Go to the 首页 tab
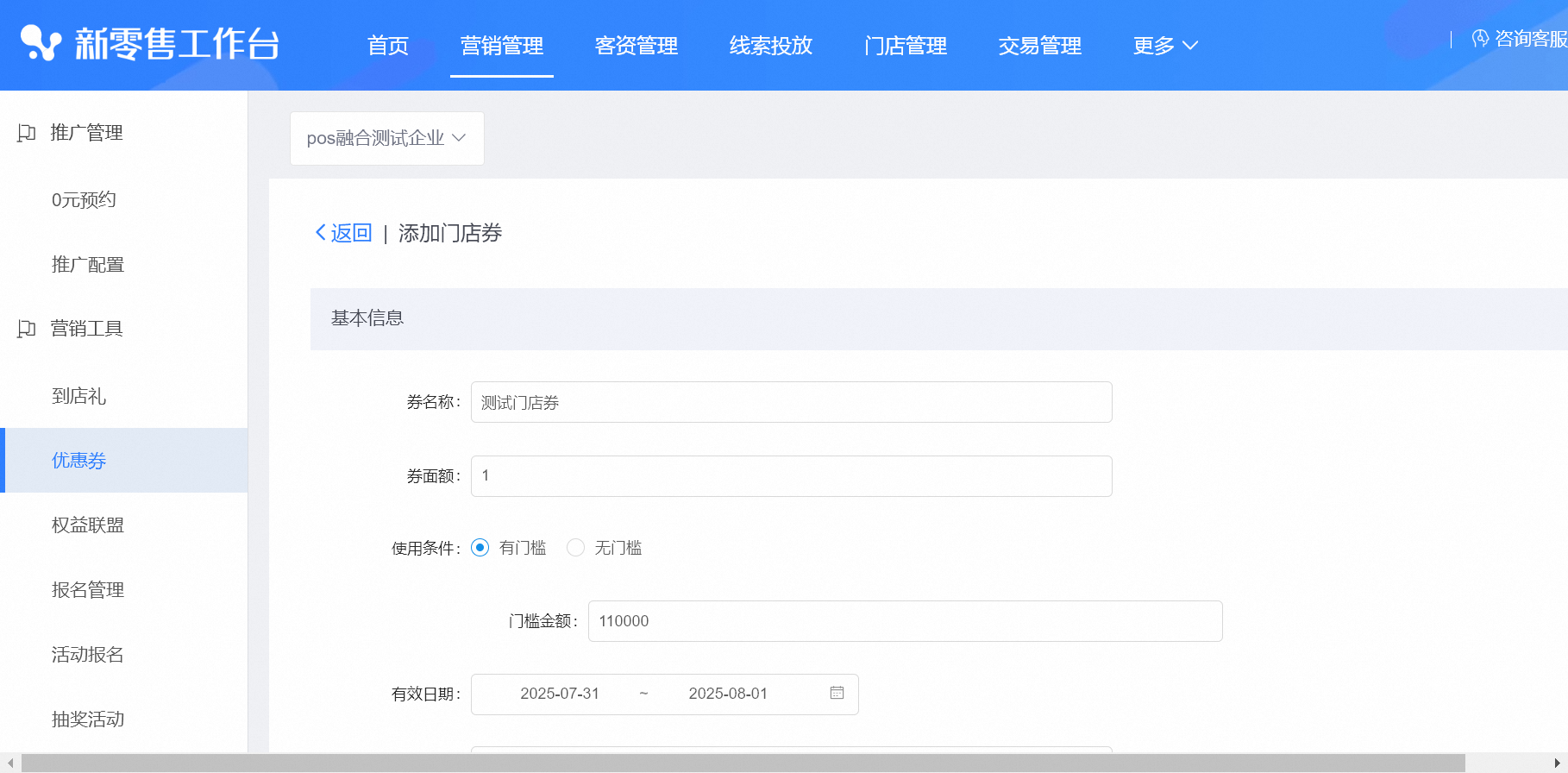 tap(387, 46)
